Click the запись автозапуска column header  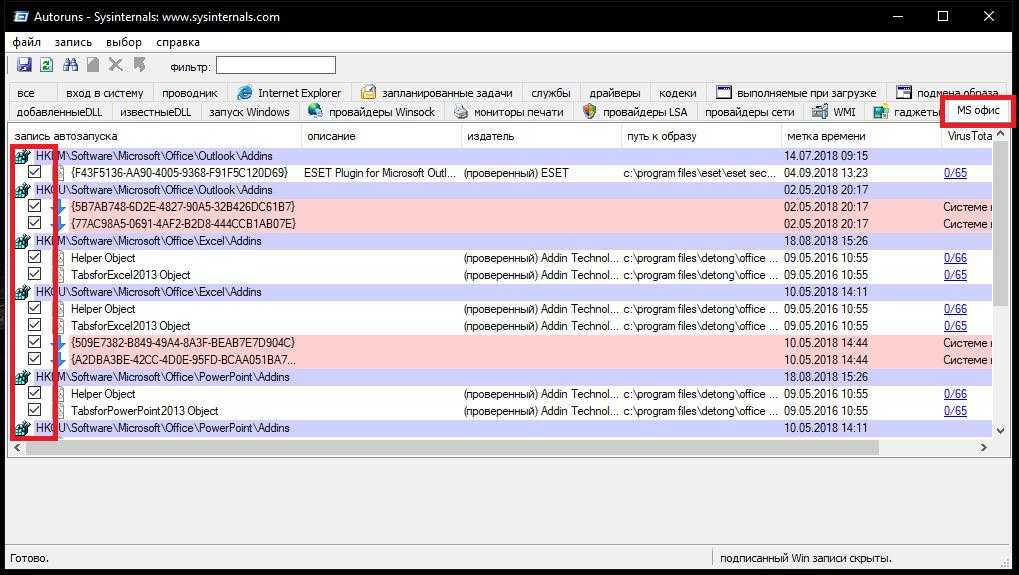coord(66,136)
